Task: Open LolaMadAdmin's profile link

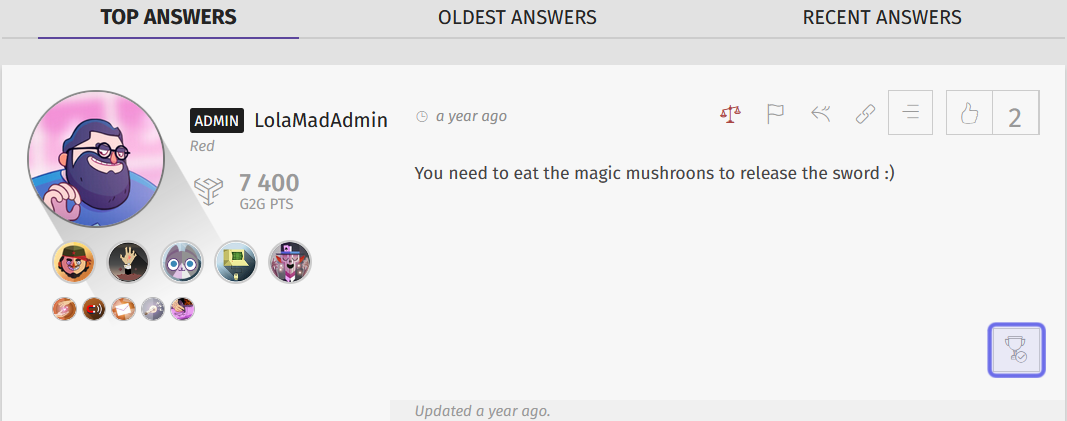Action: tap(321, 120)
